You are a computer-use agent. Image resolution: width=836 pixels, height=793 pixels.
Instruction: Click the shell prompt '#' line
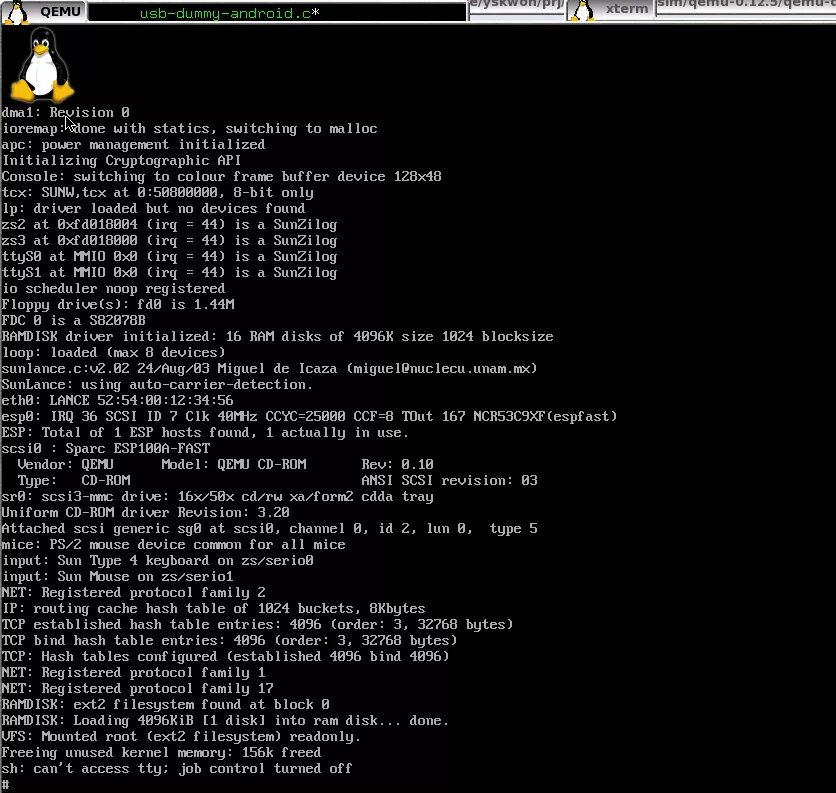(x=5, y=784)
